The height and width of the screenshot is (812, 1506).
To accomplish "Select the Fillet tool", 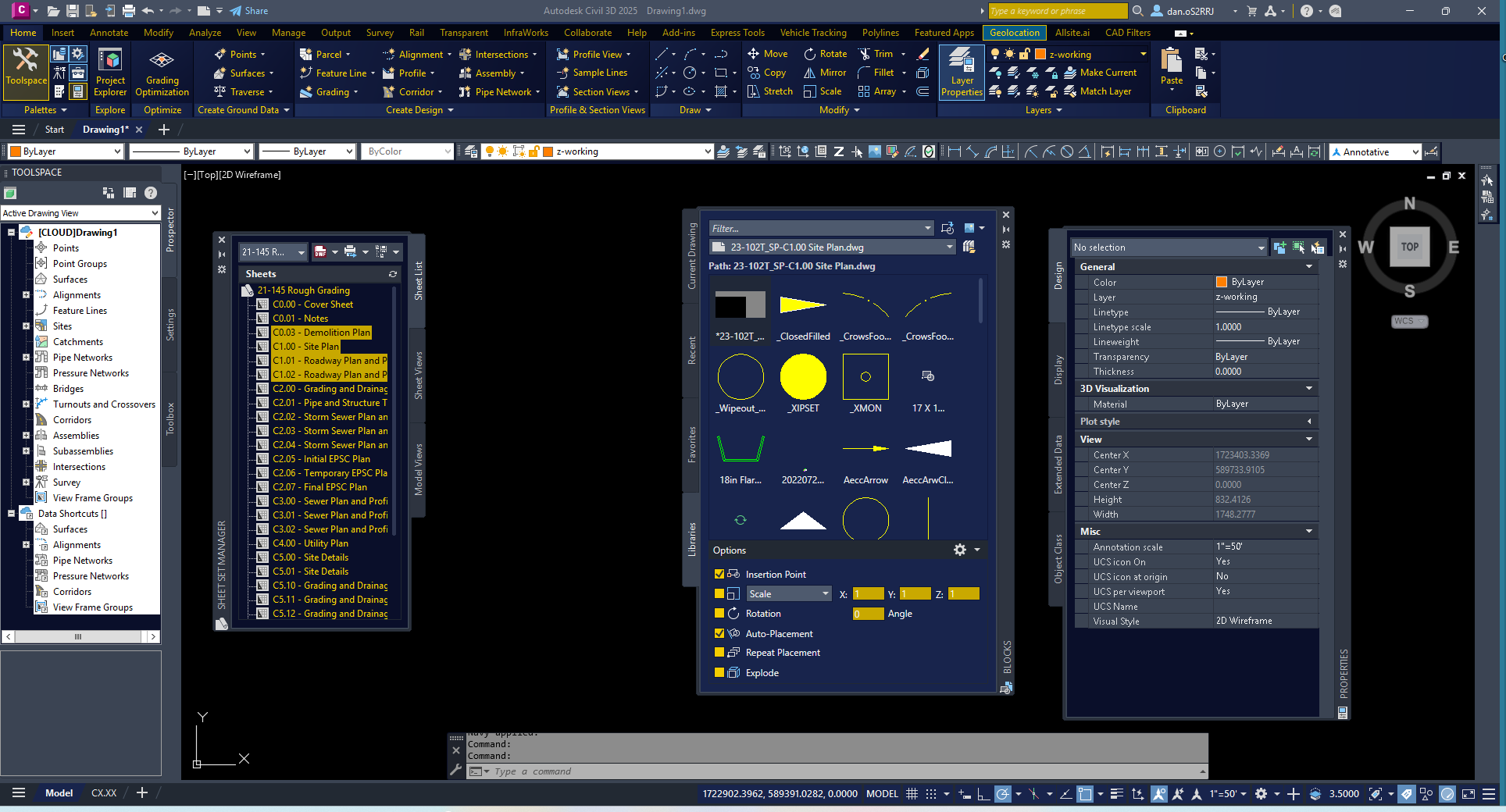I will [876, 73].
